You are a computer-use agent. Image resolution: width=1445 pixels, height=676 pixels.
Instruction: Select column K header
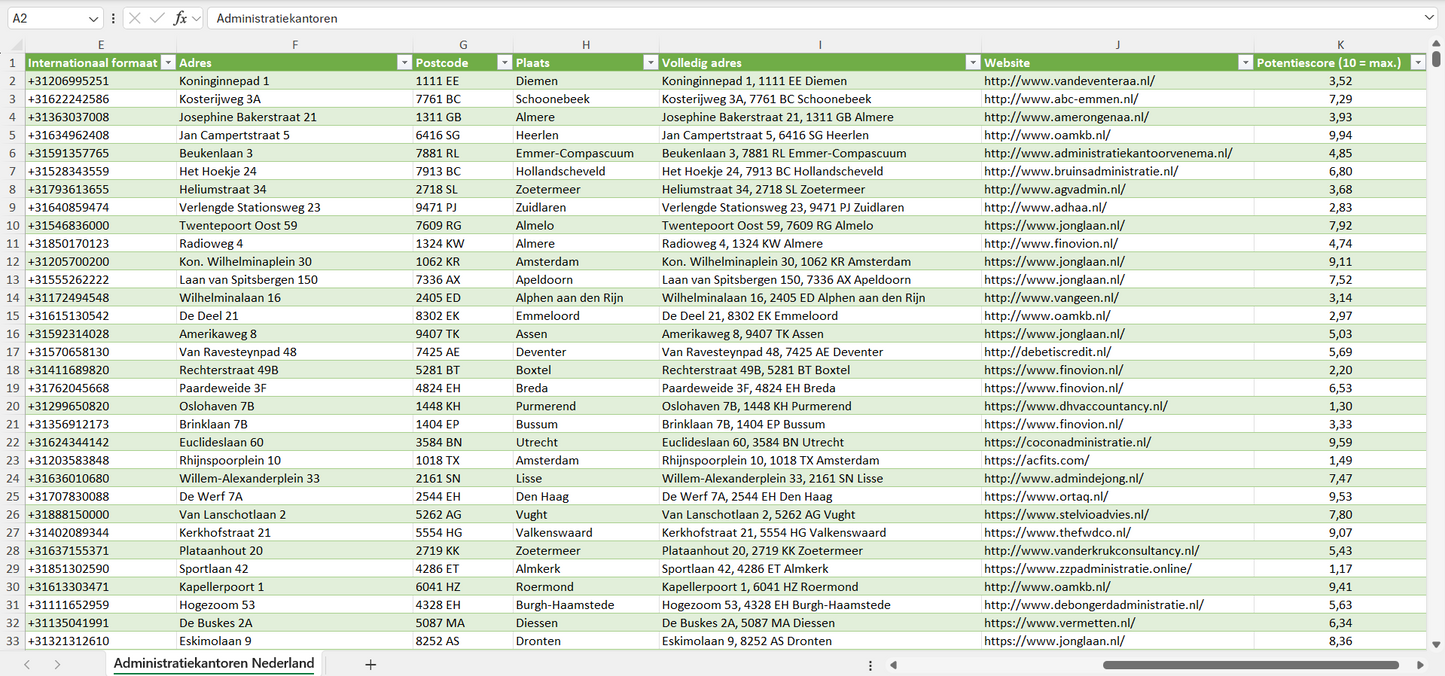click(x=1340, y=44)
